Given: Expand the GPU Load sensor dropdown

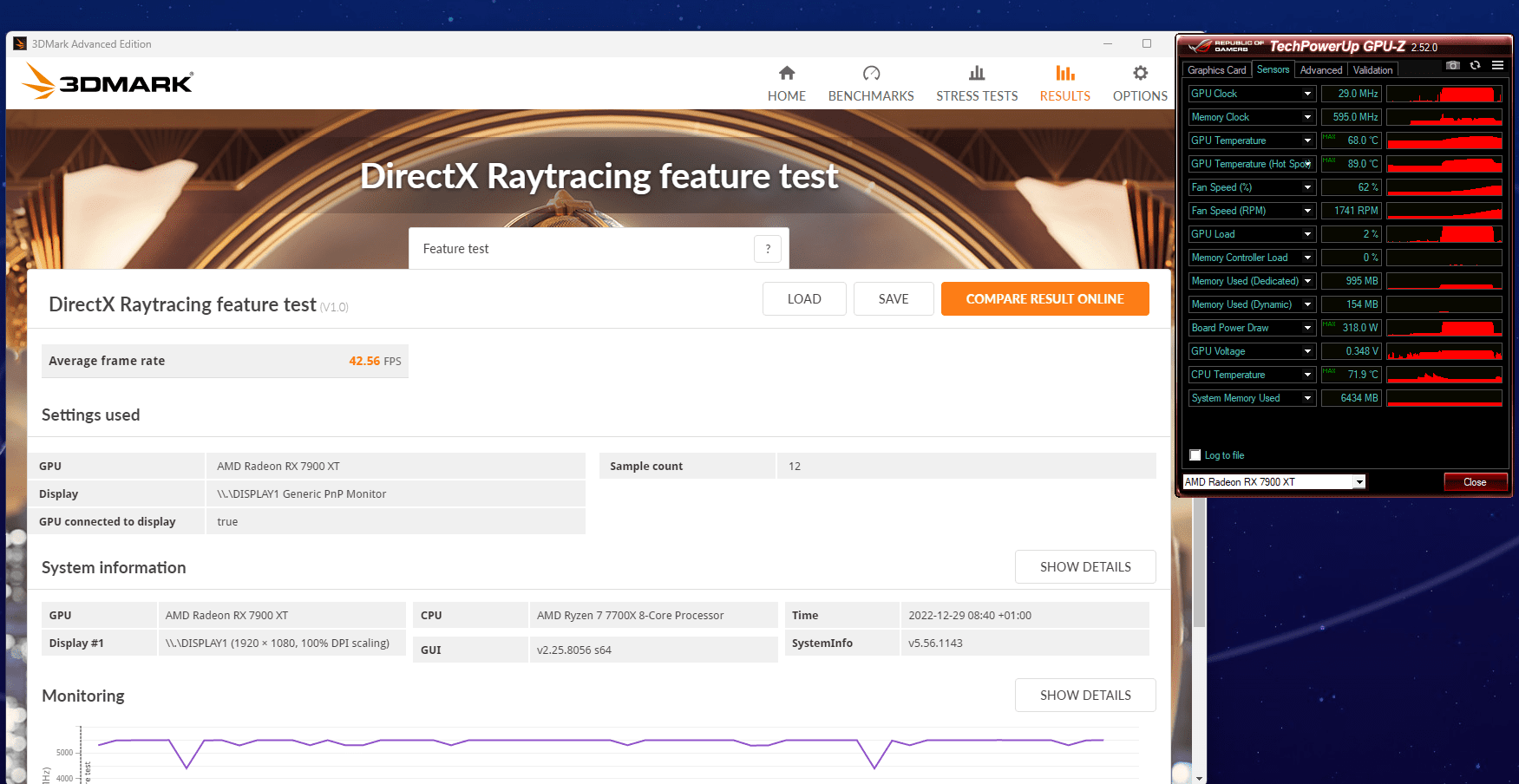Looking at the screenshot, I should [x=1307, y=234].
